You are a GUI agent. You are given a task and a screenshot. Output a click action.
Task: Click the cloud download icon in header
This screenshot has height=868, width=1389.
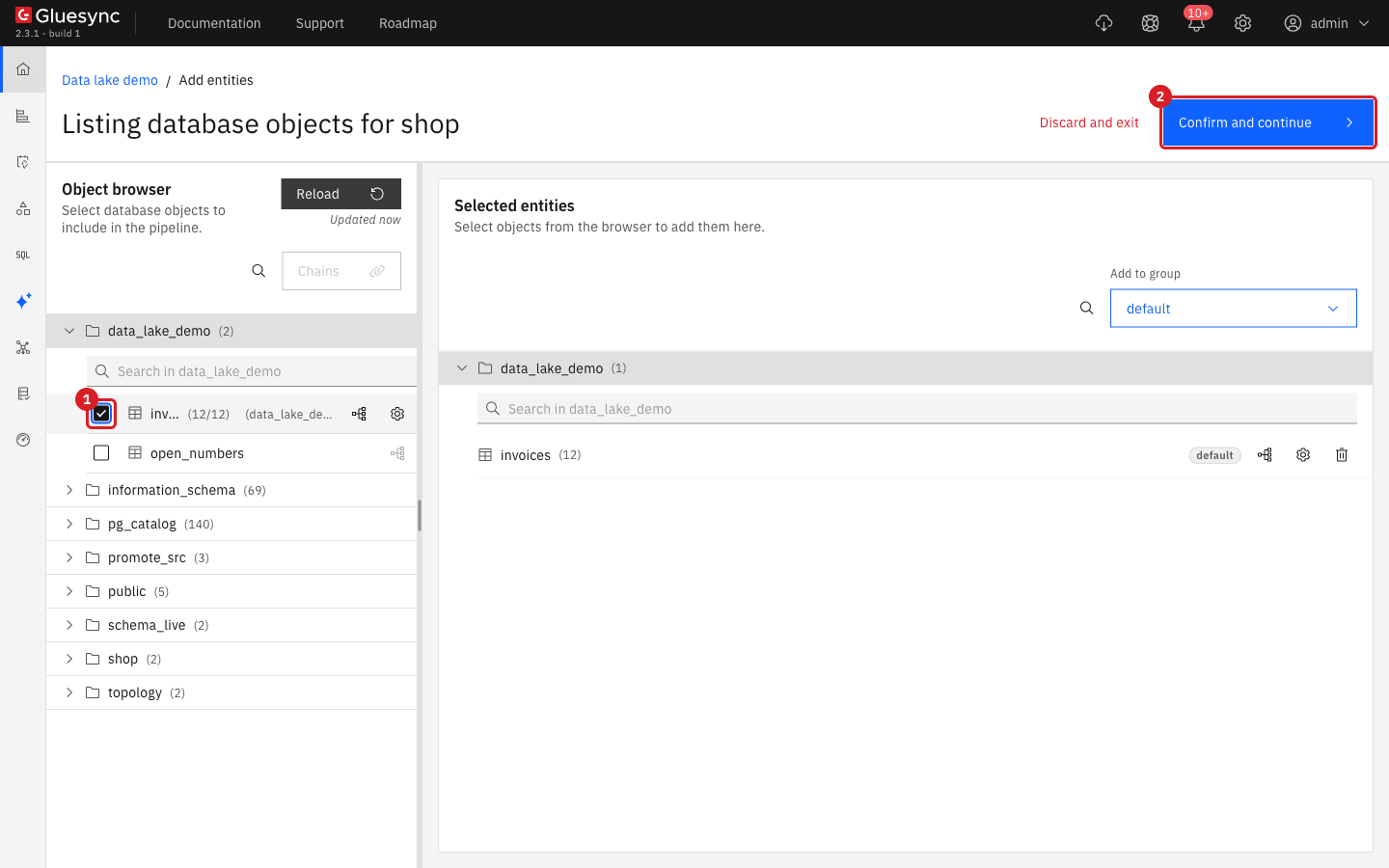pos(1103,23)
